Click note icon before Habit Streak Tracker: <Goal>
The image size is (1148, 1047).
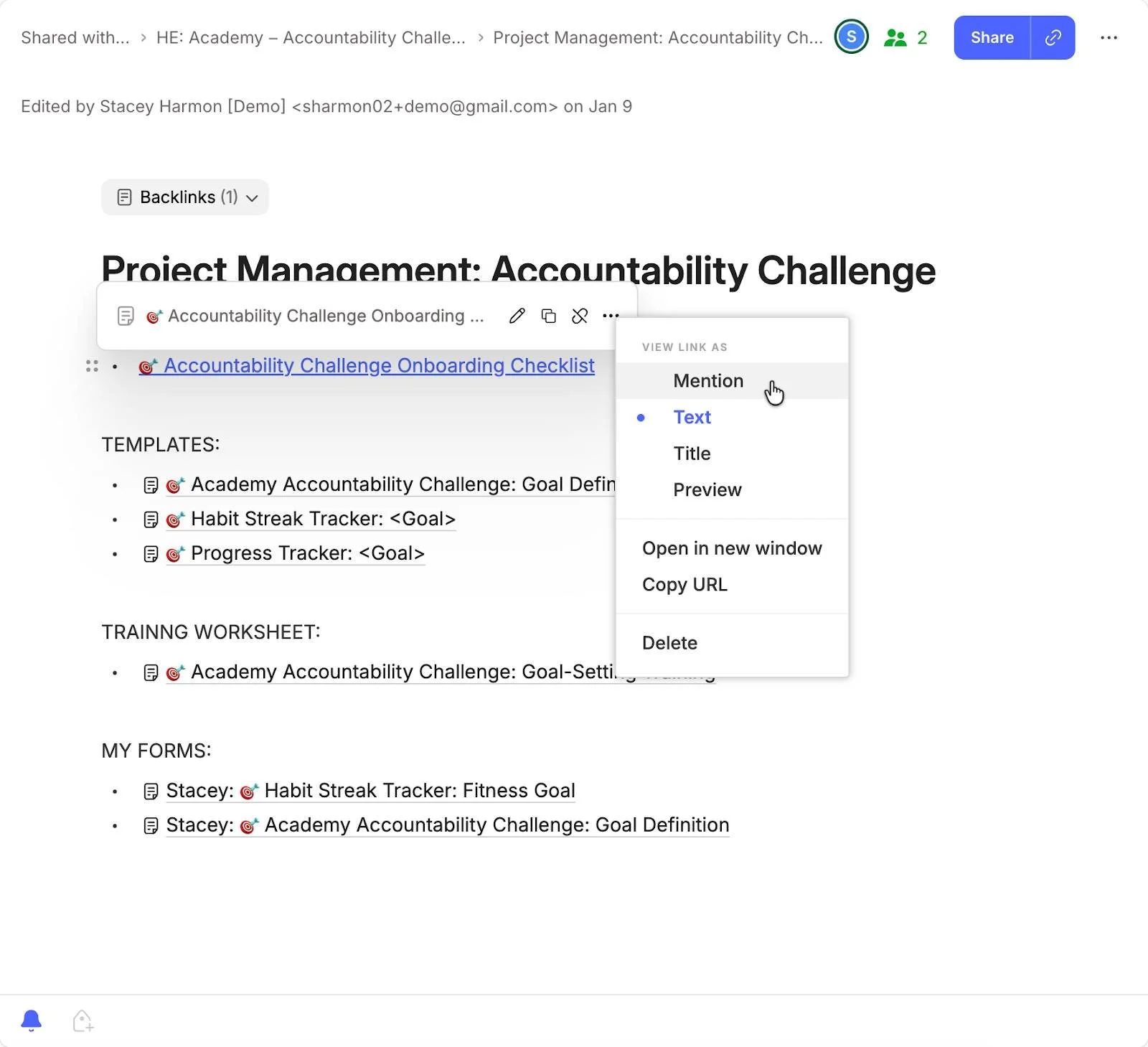[x=151, y=520]
